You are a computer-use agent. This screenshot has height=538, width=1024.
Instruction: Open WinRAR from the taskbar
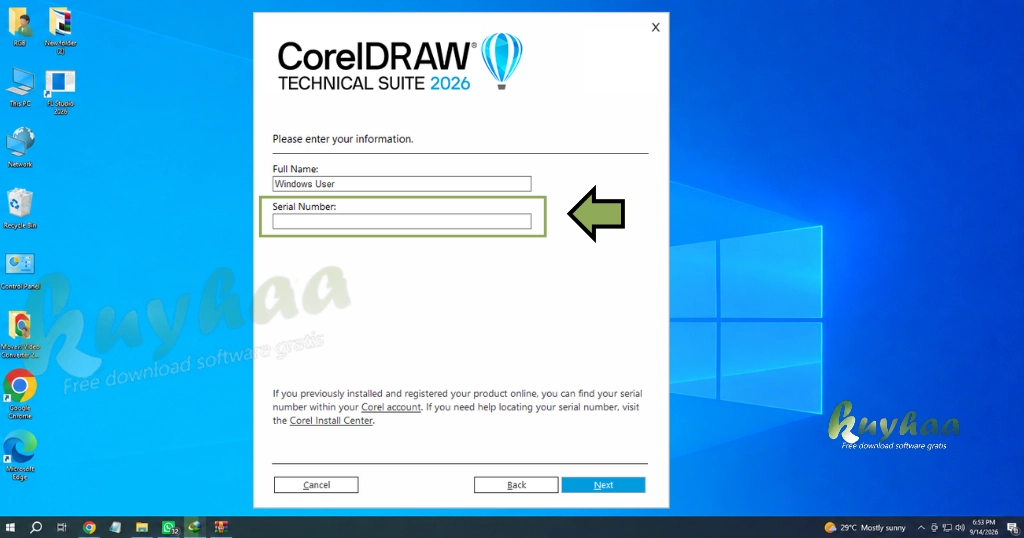coord(221,527)
